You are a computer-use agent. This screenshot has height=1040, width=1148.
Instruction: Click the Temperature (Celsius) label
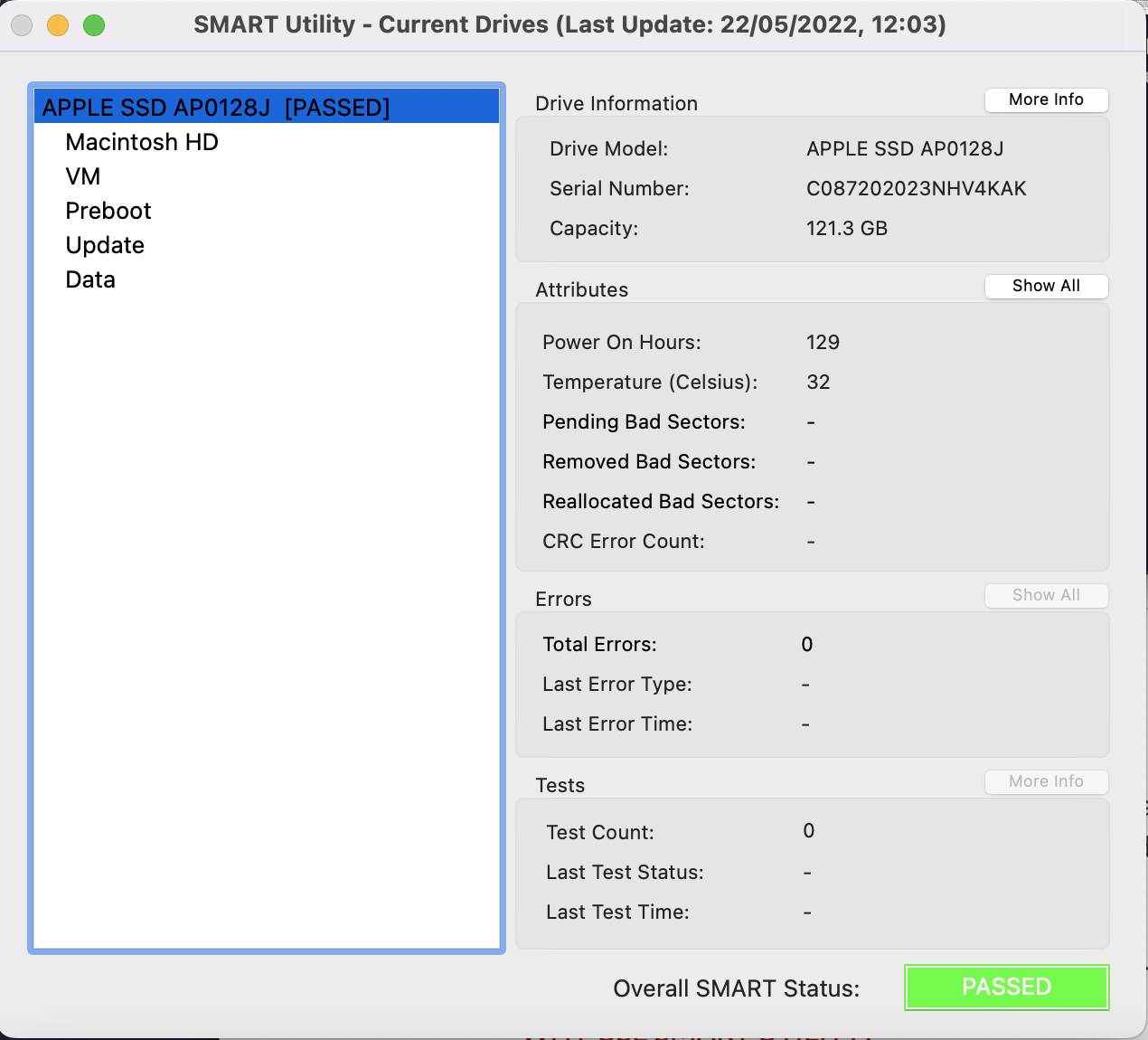click(650, 382)
